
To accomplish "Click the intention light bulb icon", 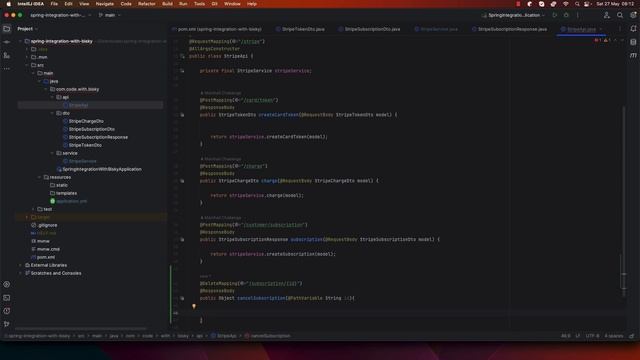I will click(x=194, y=306).
